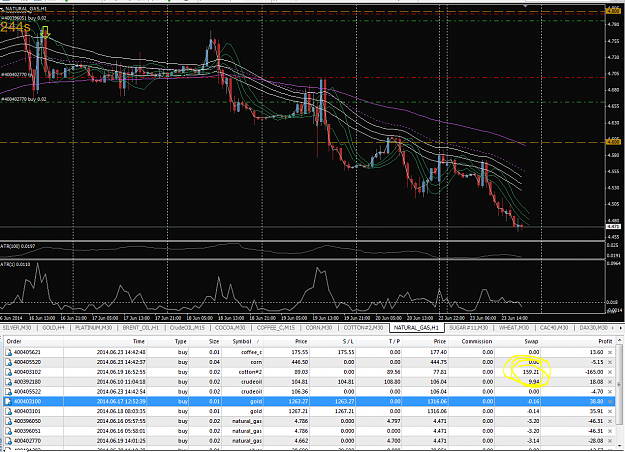Select the active NATURAL_GAS,H1 chart tab
Viewport: 625px width, 452px height.
click(x=416, y=328)
